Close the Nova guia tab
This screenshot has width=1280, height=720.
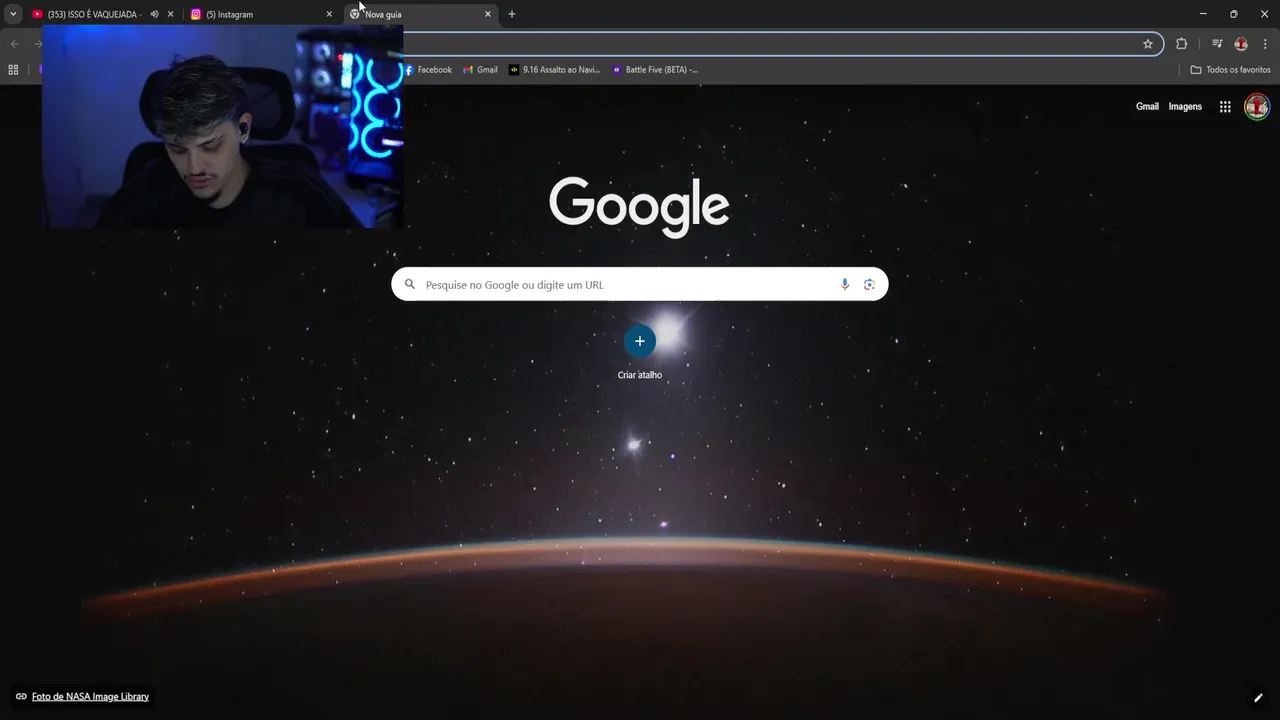(488, 14)
